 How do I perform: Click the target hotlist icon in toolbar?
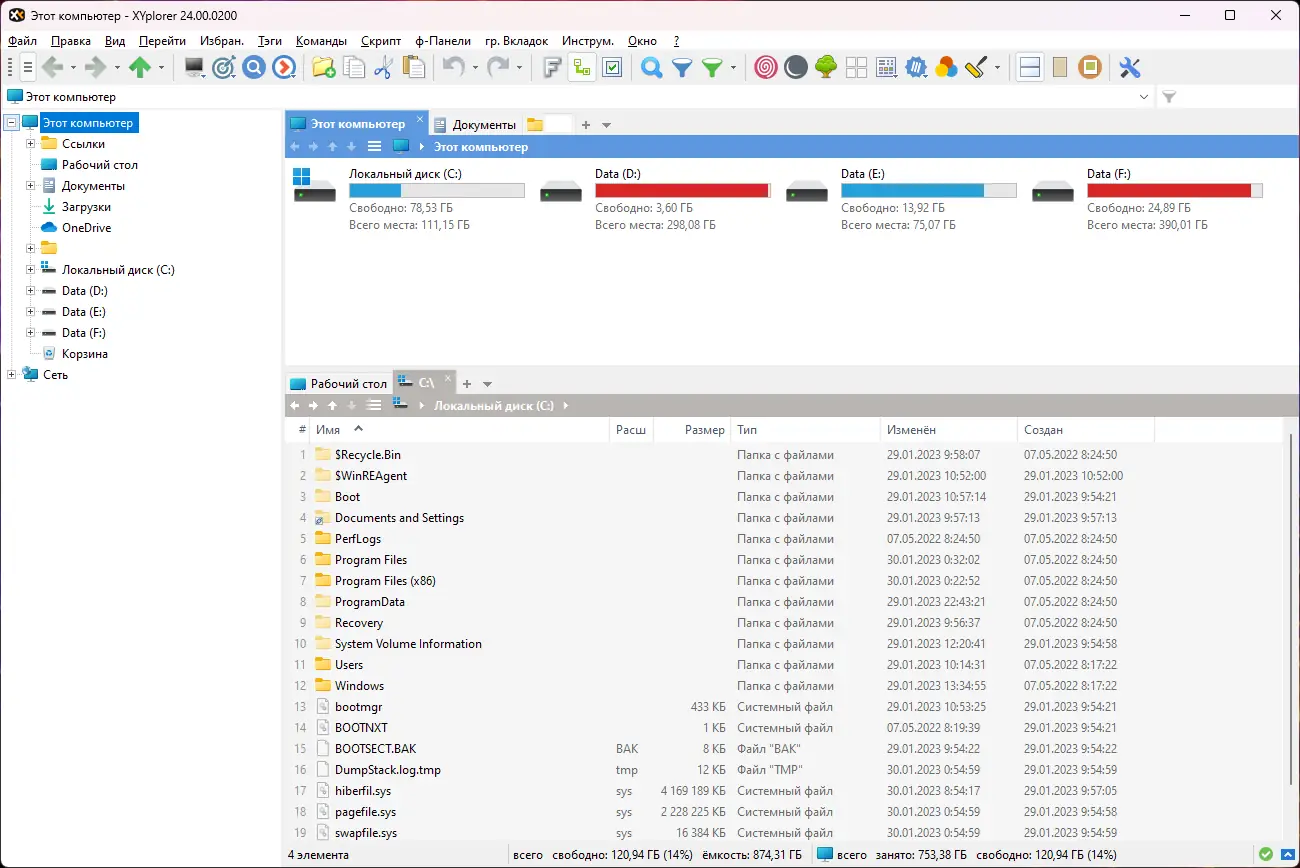click(x=224, y=68)
